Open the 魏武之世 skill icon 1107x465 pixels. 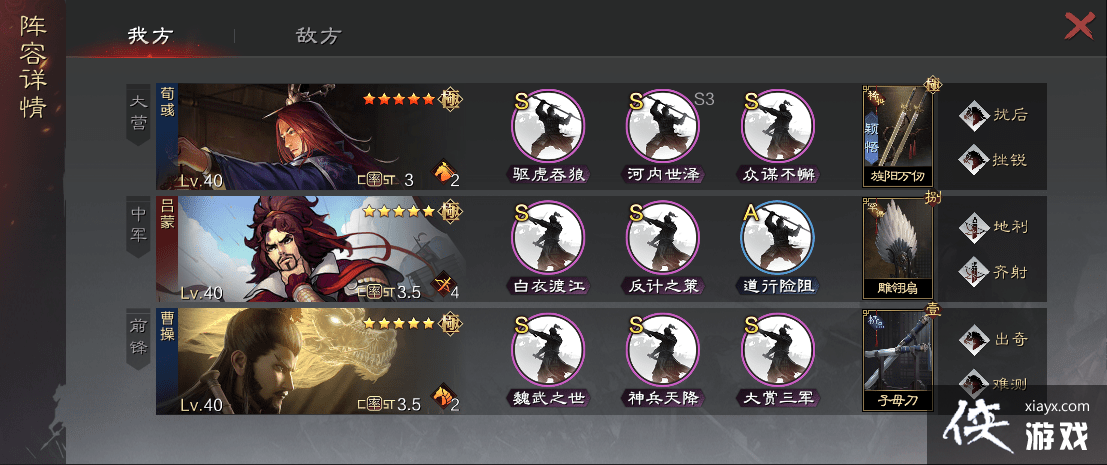548,350
